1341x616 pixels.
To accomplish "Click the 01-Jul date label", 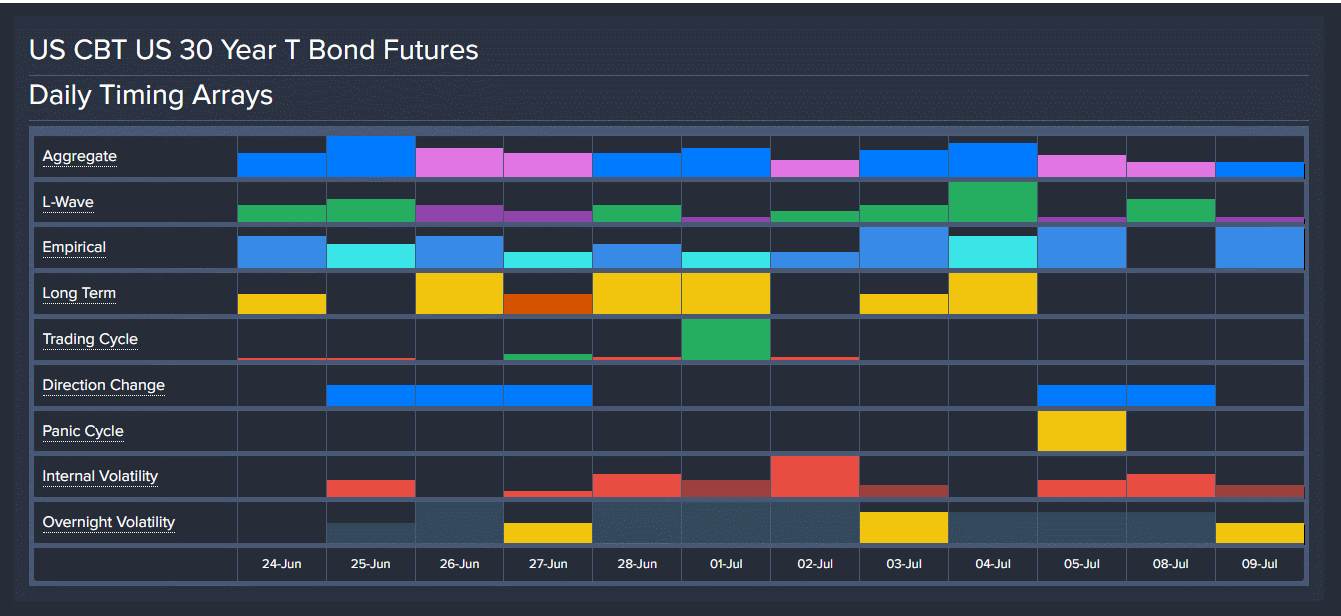I will [725, 564].
